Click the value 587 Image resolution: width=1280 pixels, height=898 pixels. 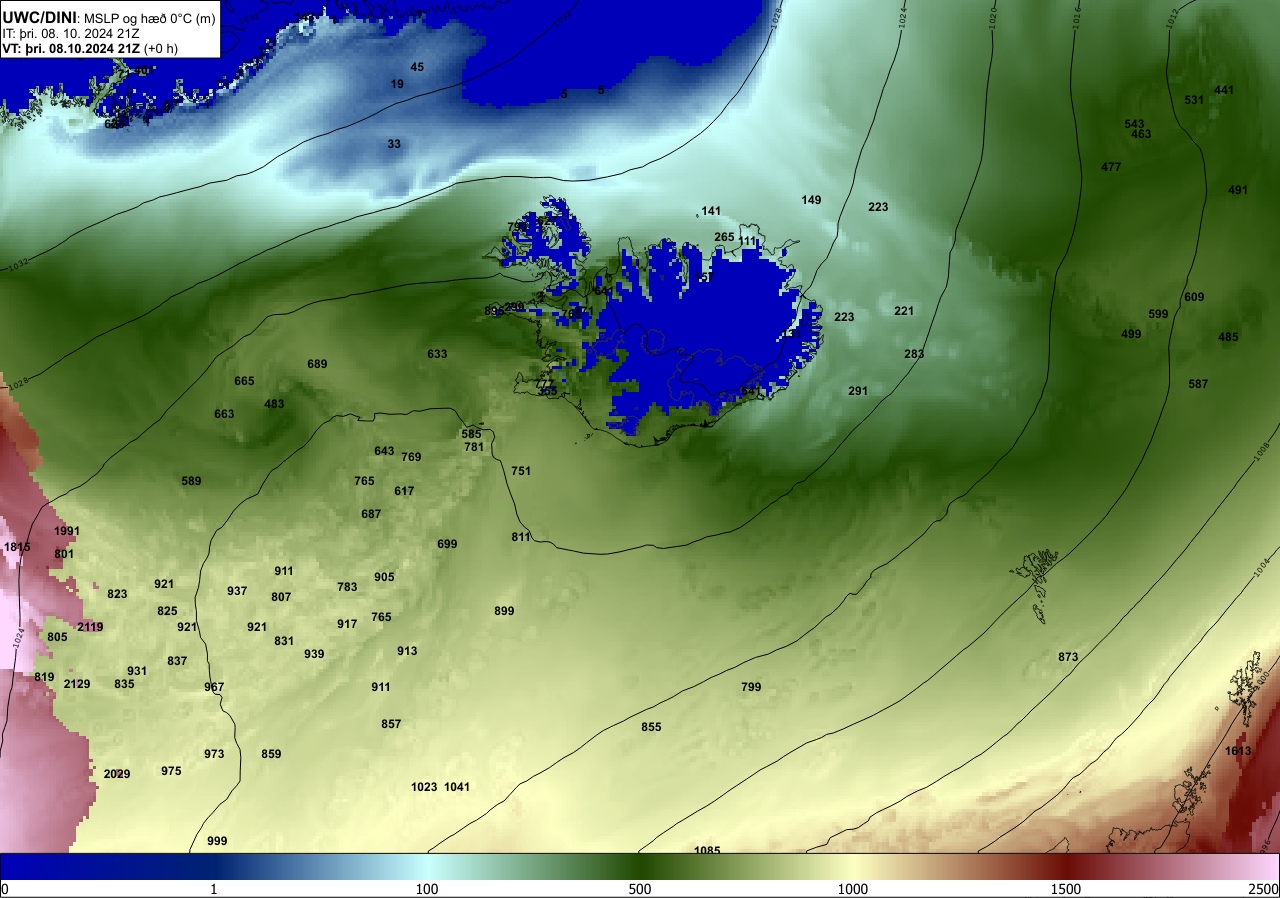pyautogui.click(x=1198, y=384)
